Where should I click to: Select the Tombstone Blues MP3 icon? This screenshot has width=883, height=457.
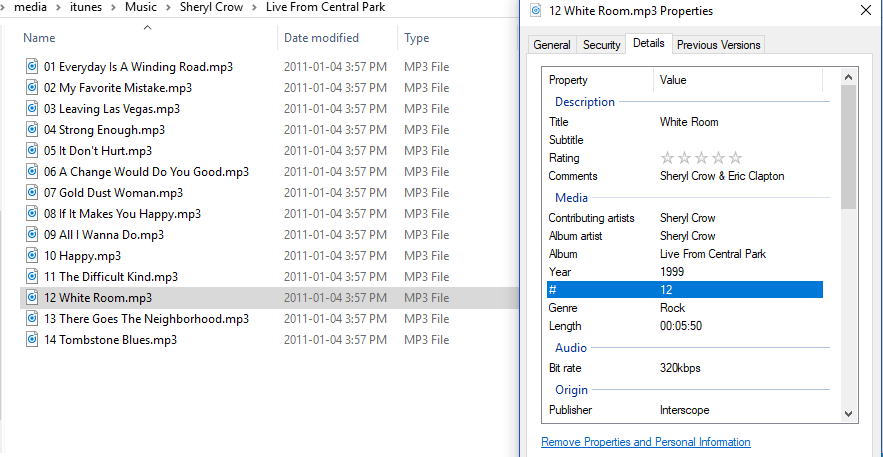(x=33, y=340)
